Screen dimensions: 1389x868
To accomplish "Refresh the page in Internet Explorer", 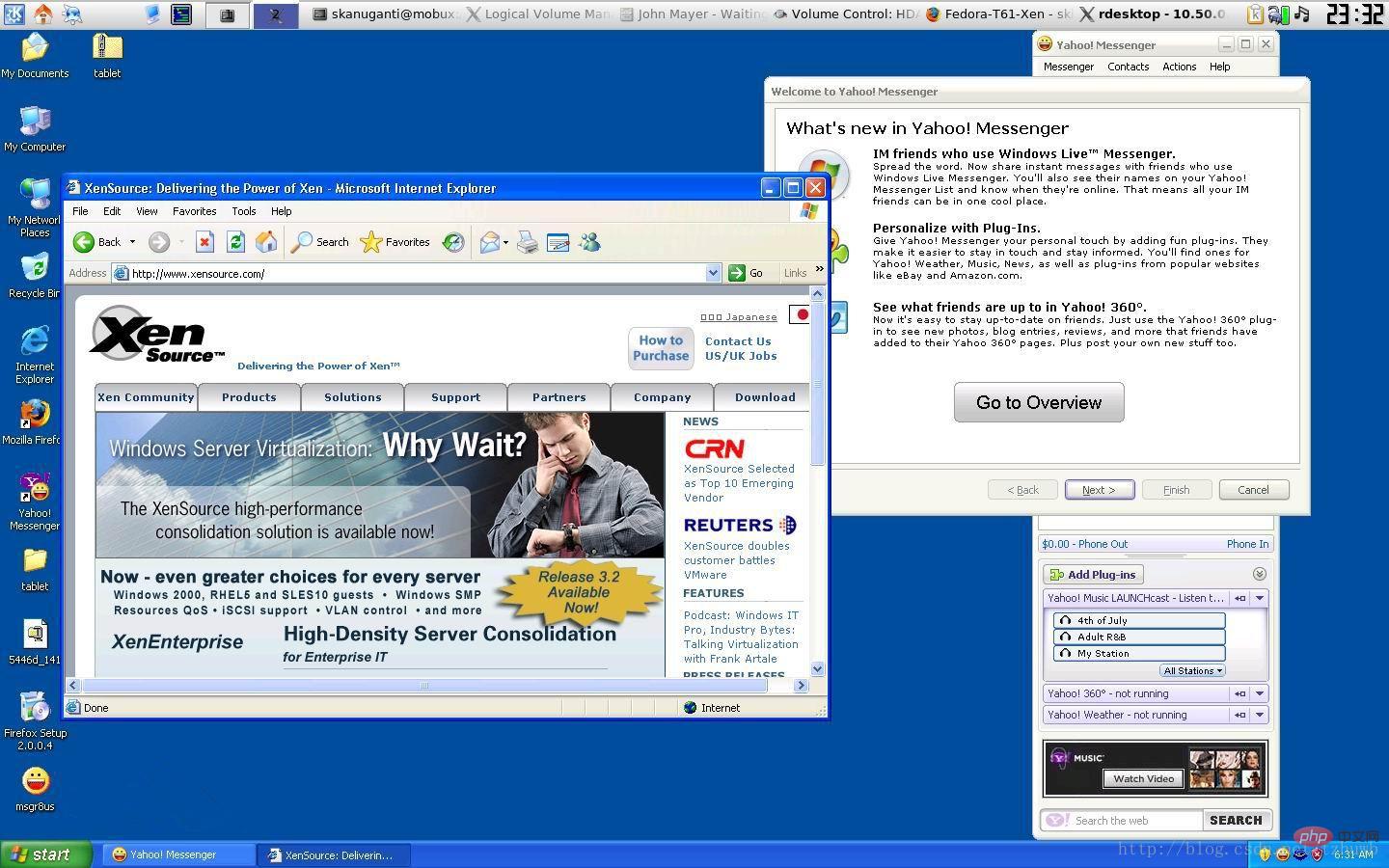I will click(235, 242).
